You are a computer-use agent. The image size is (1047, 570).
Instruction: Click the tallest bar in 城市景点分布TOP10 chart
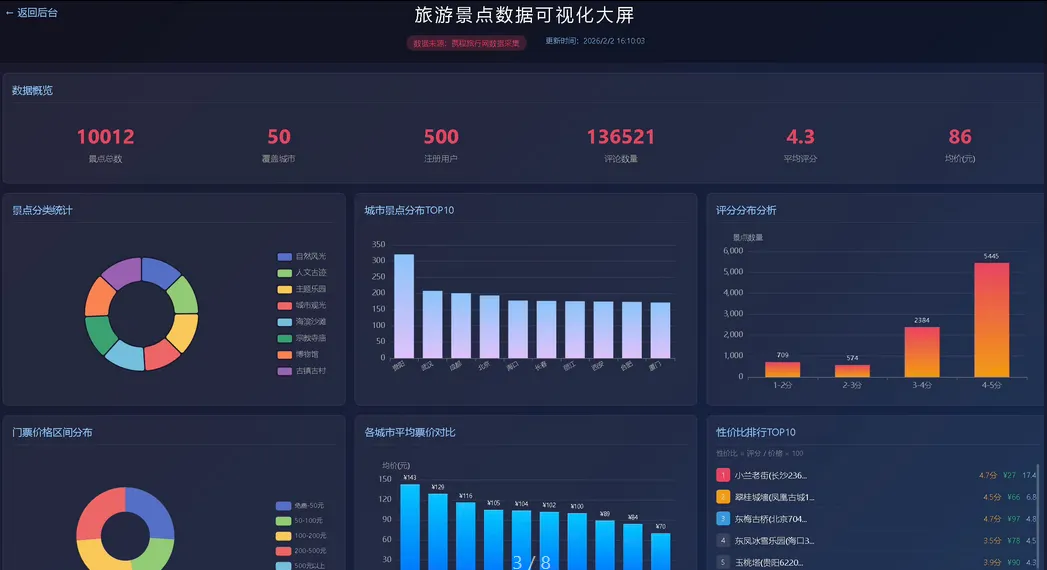click(404, 306)
